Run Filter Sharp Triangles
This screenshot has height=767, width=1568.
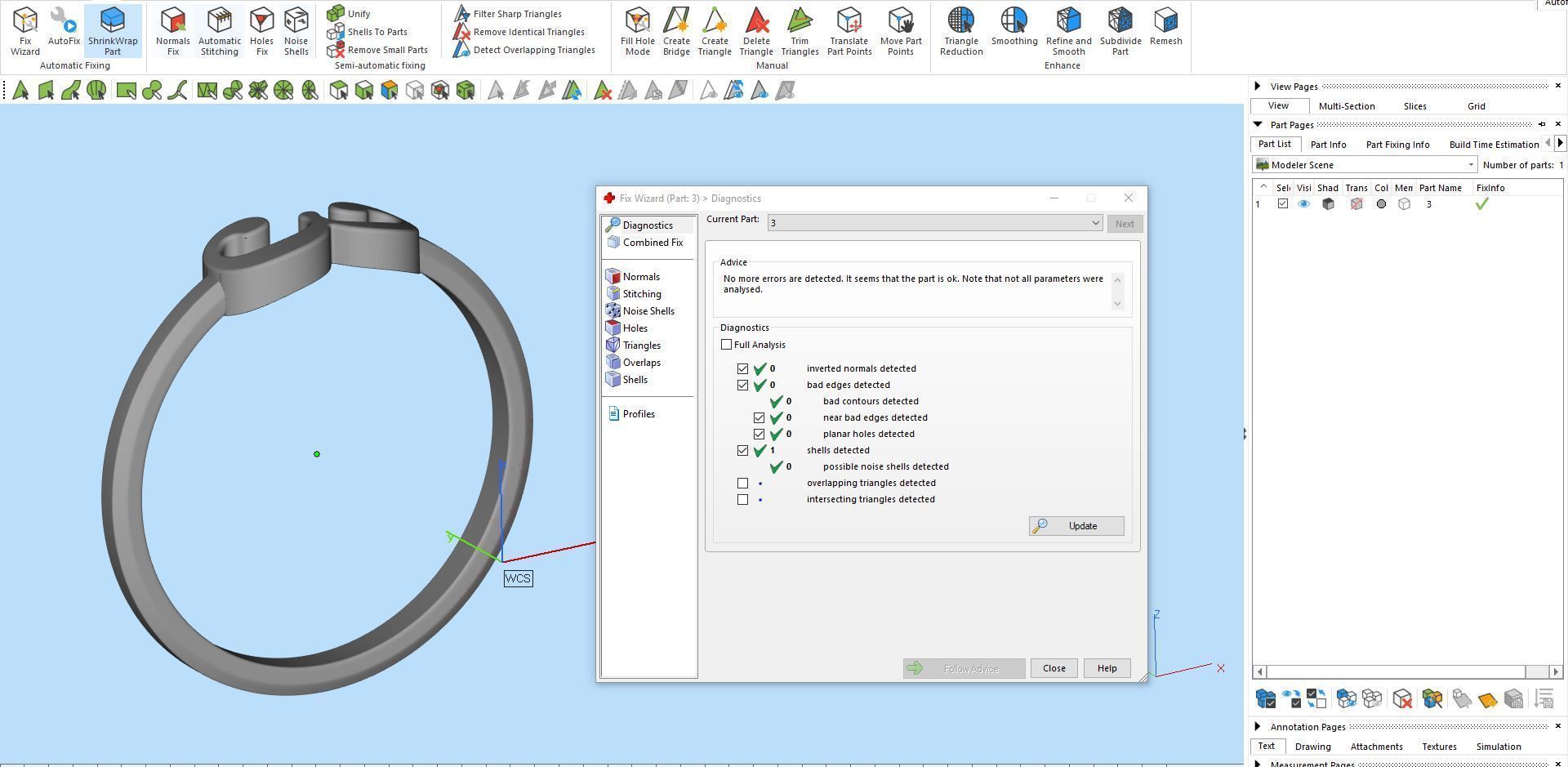tap(508, 14)
